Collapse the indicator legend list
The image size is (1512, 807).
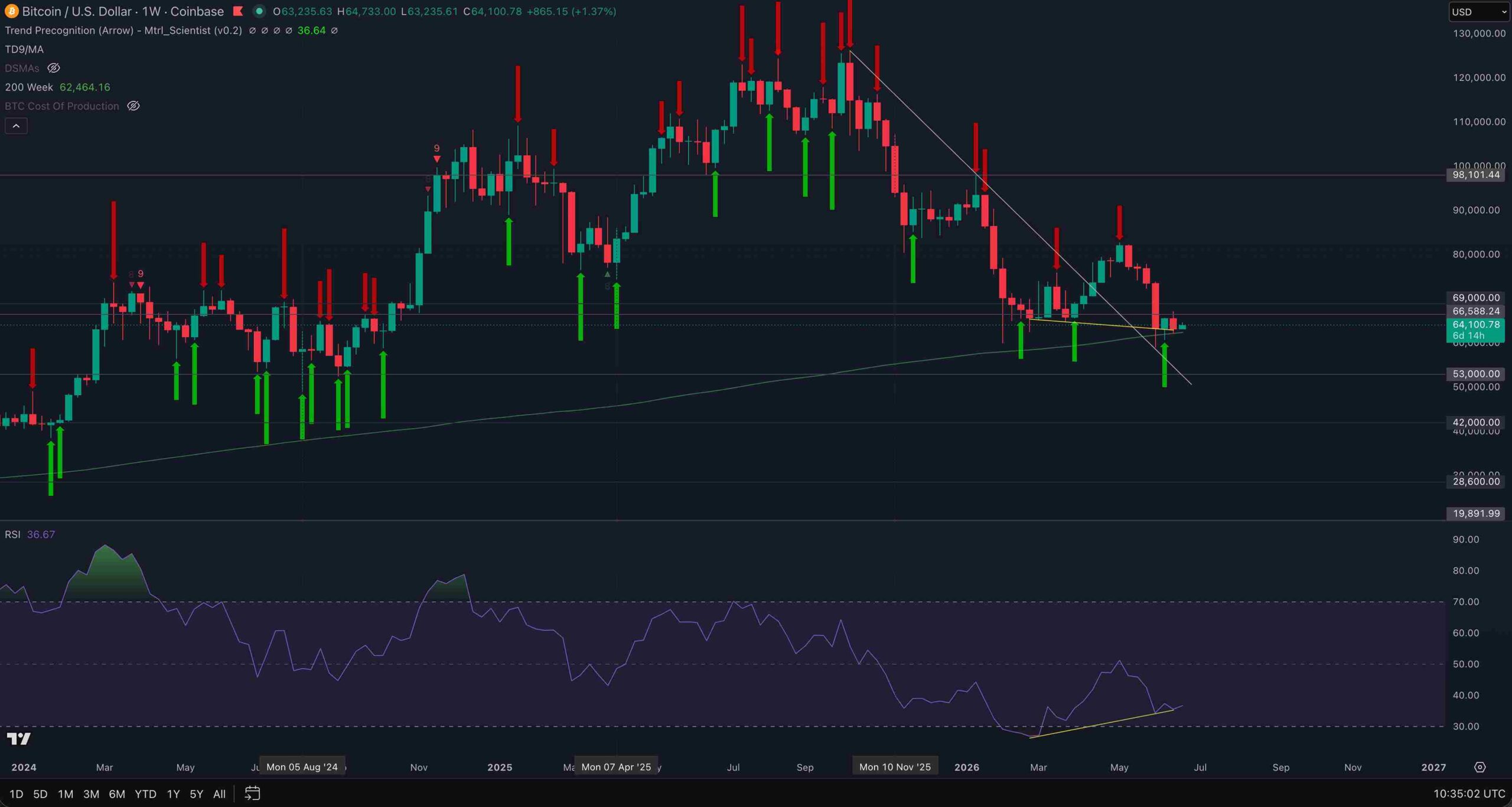[x=16, y=126]
